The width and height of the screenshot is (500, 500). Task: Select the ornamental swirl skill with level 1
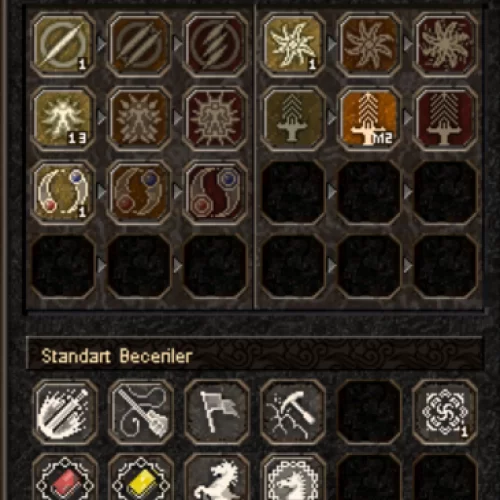click(x=445, y=412)
